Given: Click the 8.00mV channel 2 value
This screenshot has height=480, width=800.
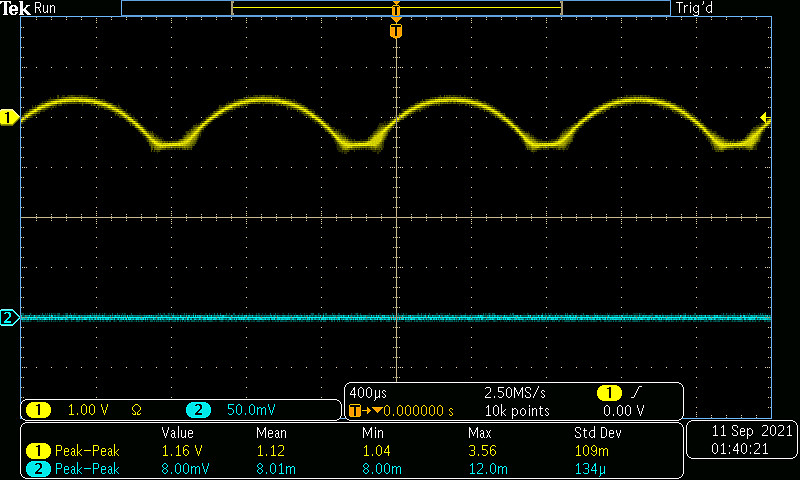Looking at the screenshot, I should [x=185, y=469].
